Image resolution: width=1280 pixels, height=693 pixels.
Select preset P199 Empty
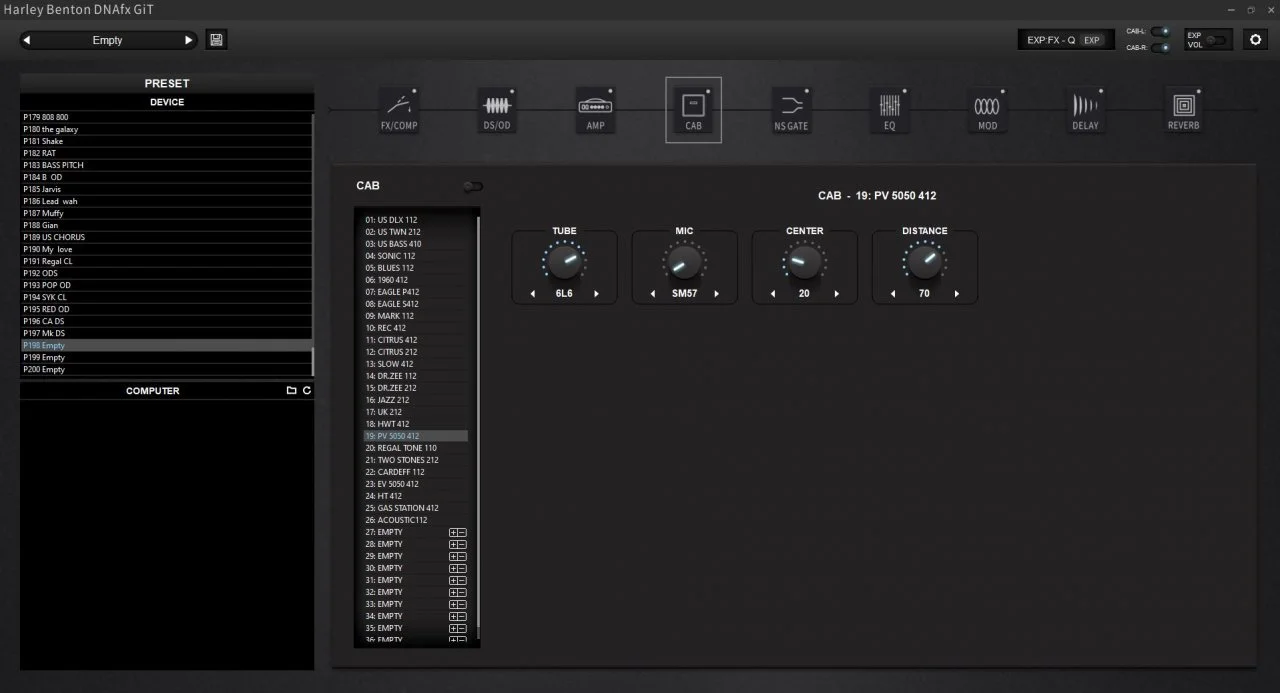coord(167,357)
